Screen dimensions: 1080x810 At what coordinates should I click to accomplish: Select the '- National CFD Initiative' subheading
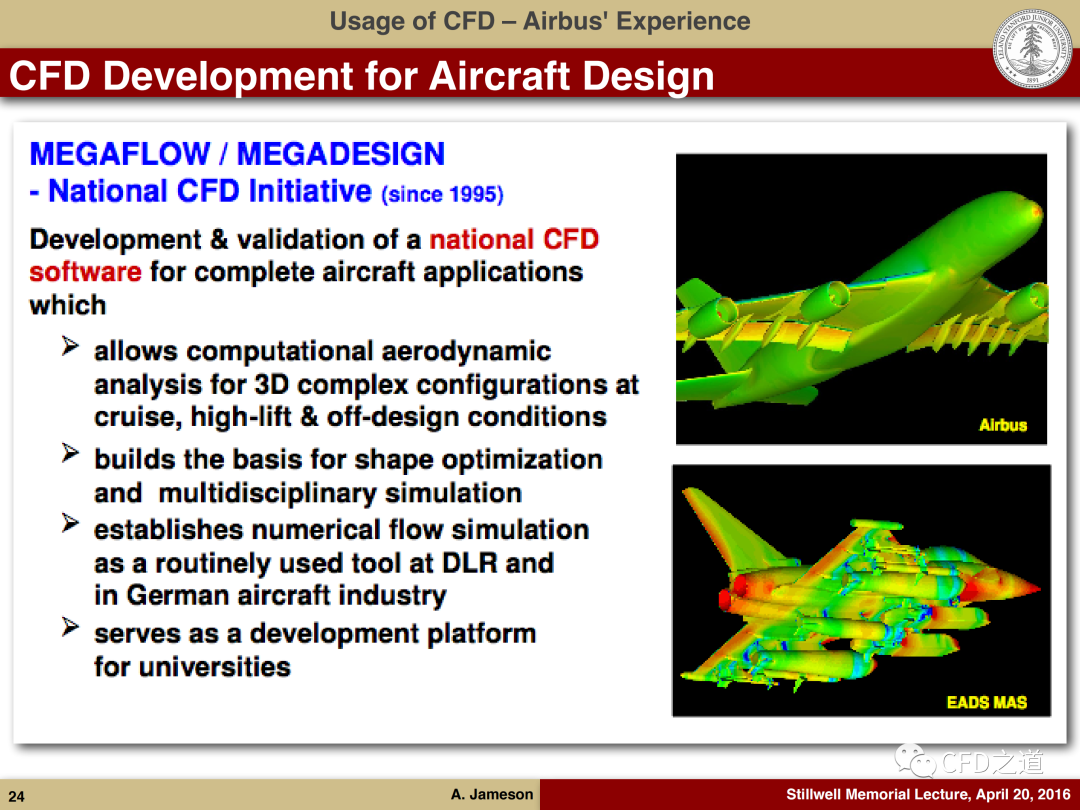pyautogui.click(x=201, y=191)
